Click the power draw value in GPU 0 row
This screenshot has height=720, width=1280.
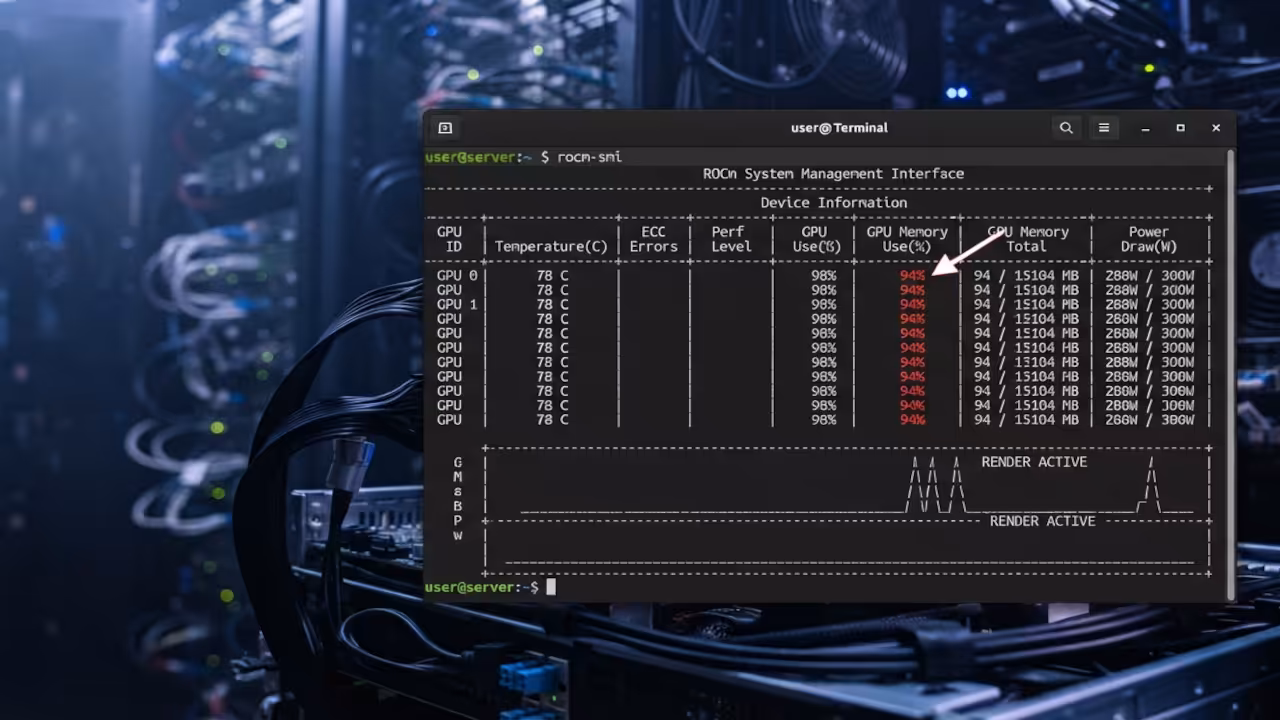coord(1149,276)
